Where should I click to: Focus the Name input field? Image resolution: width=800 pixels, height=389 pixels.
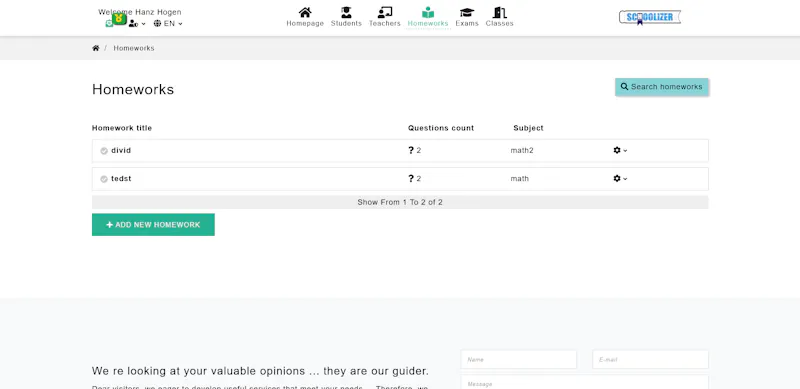[x=518, y=359]
